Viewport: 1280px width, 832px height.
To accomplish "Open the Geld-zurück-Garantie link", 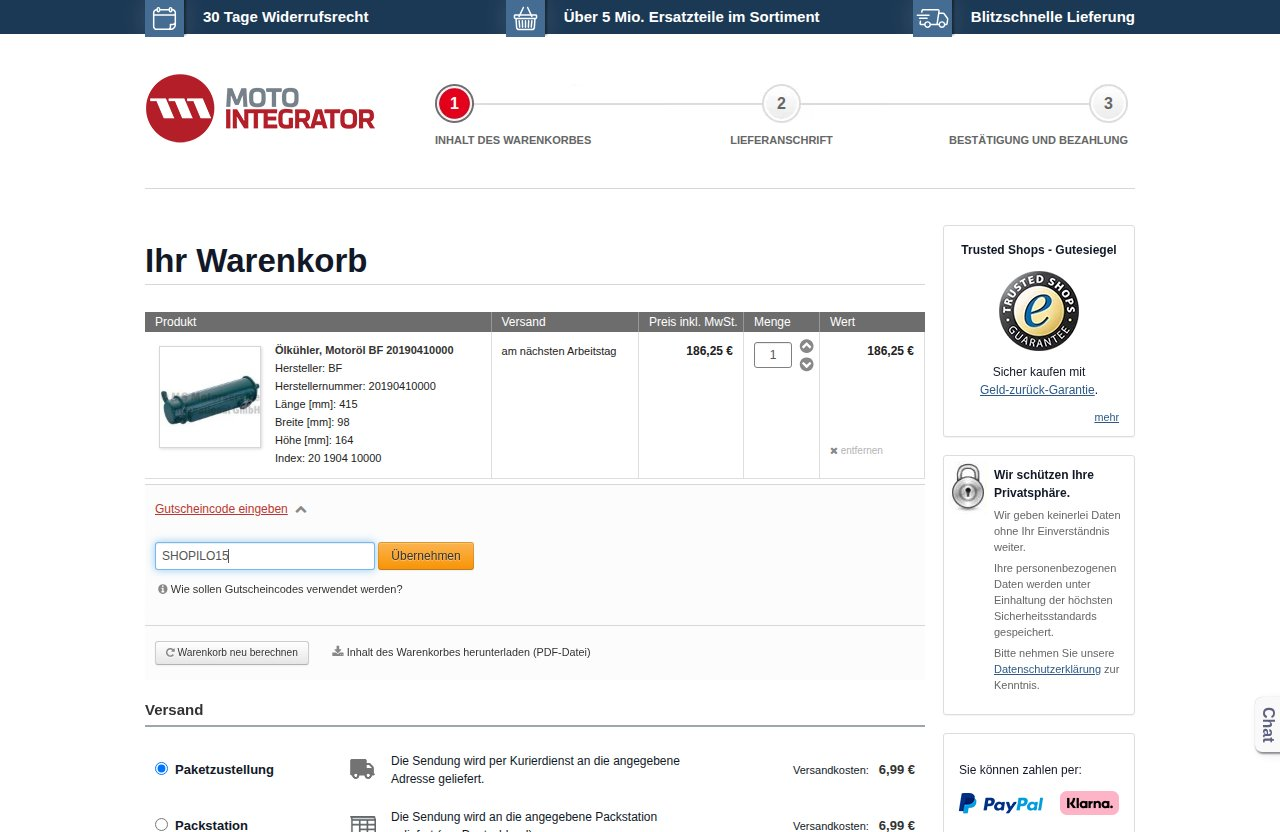I will 1037,390.
